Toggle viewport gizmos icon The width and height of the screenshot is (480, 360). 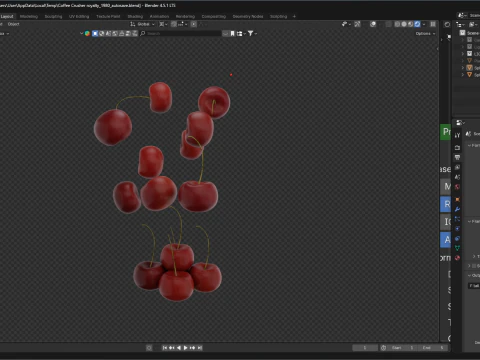tap(357, 24)
